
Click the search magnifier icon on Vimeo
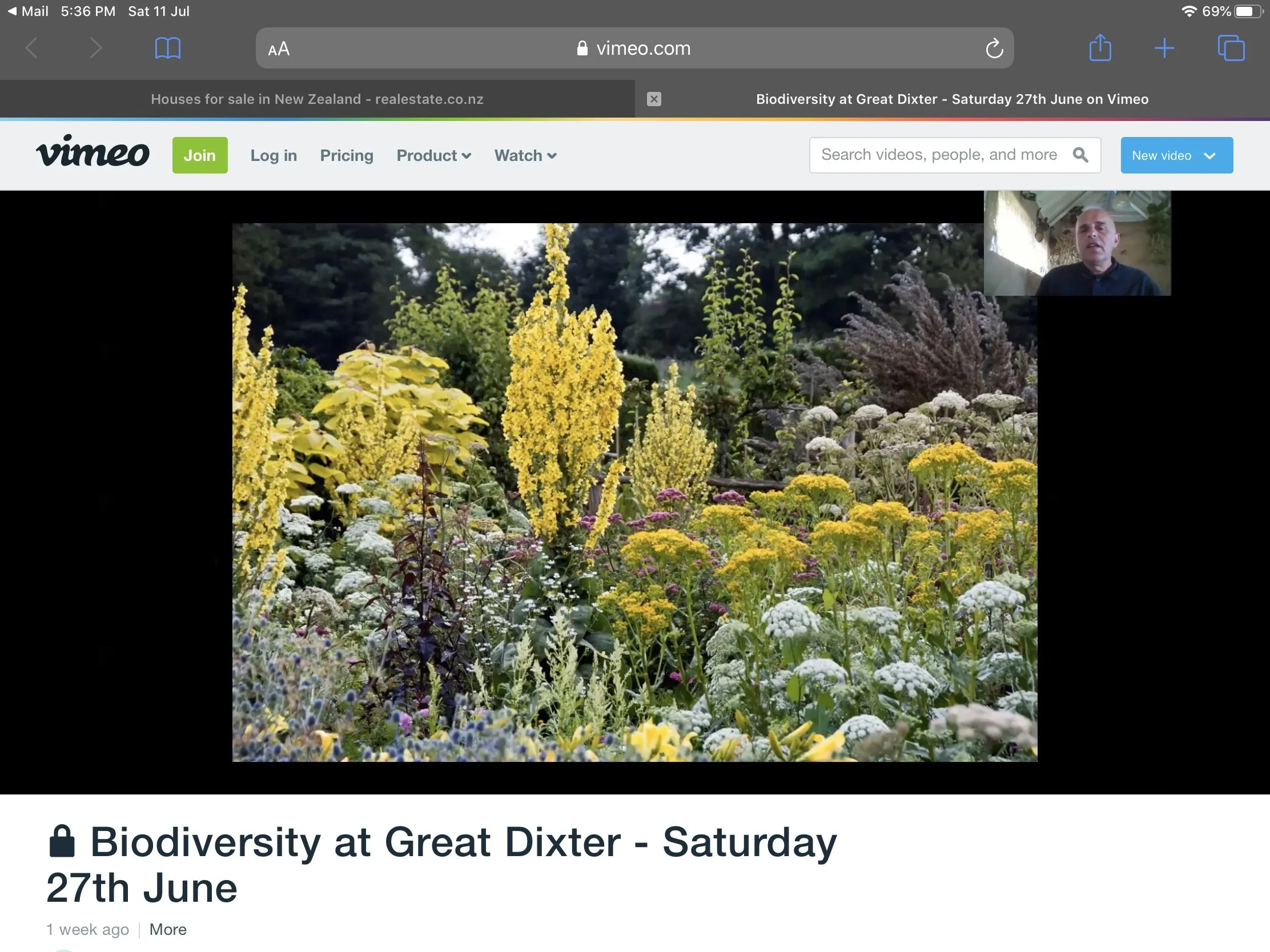click(x=1080, y=155)
